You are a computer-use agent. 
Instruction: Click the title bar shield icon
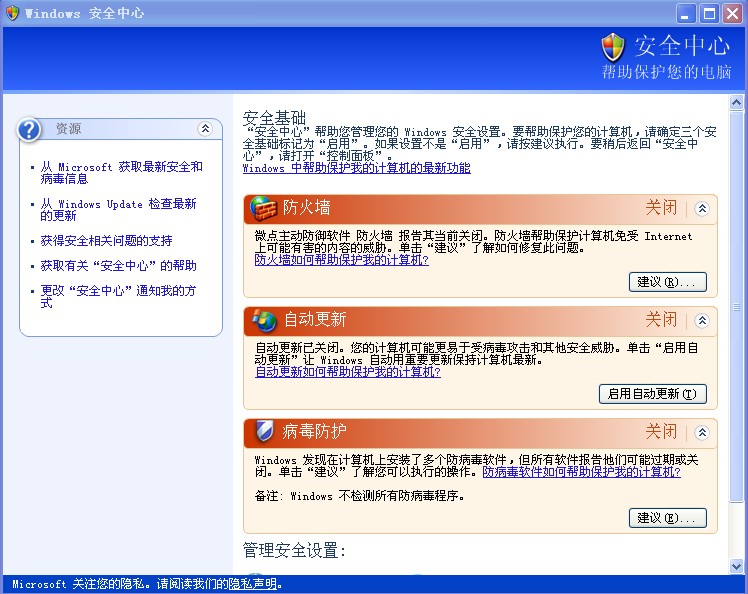click(12, 13)
